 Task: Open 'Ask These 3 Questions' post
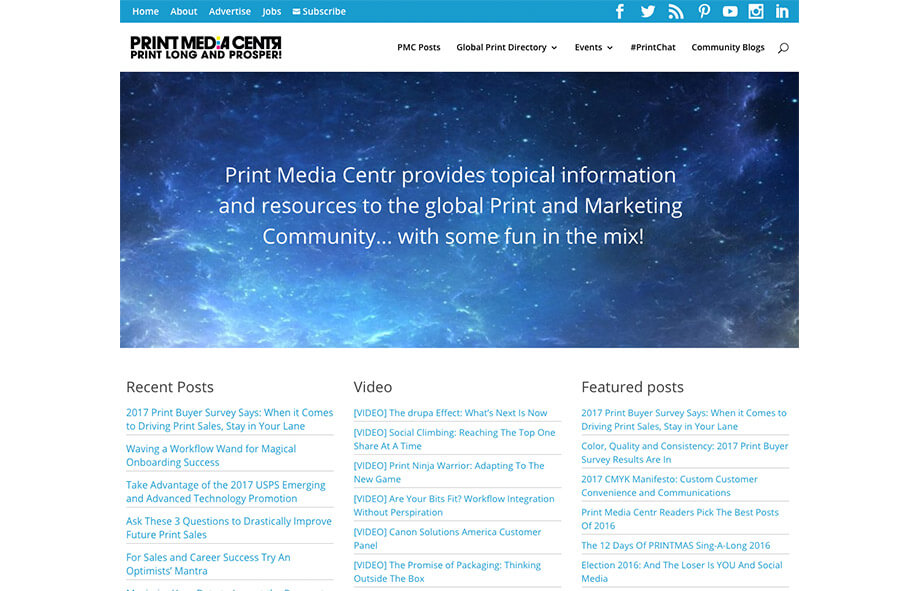pos(229,528)
